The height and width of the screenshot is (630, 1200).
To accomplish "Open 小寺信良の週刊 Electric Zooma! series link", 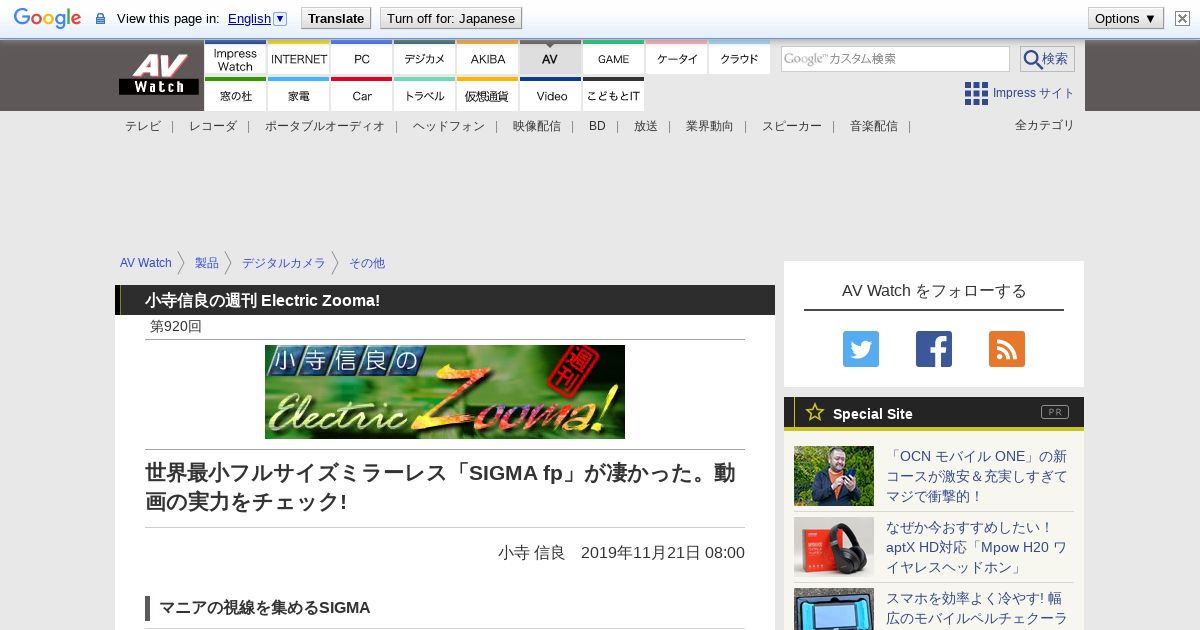I will coord(263,300).
